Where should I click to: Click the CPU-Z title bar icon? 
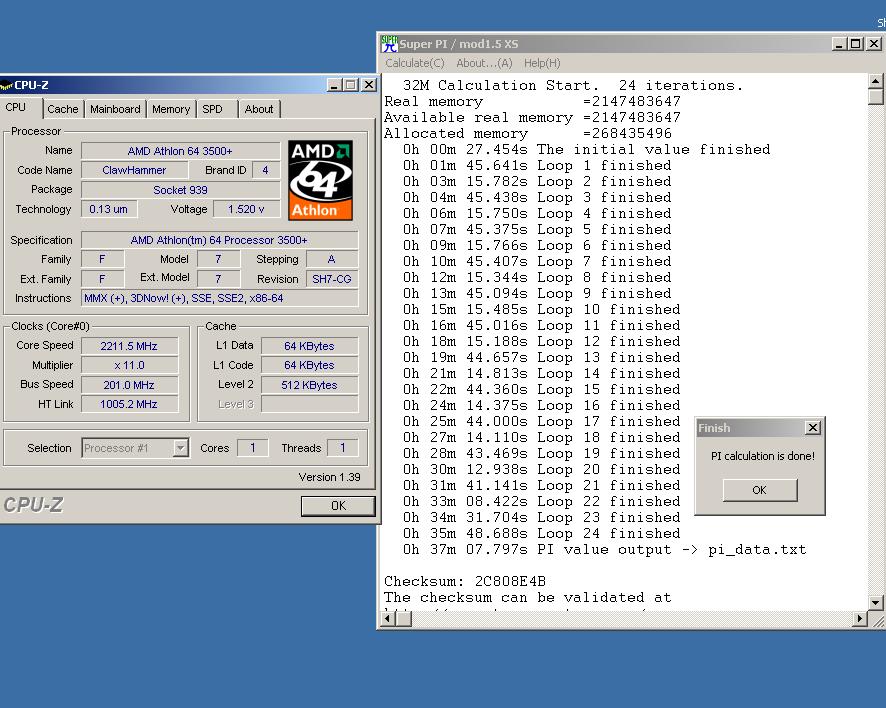pos(6,85)
